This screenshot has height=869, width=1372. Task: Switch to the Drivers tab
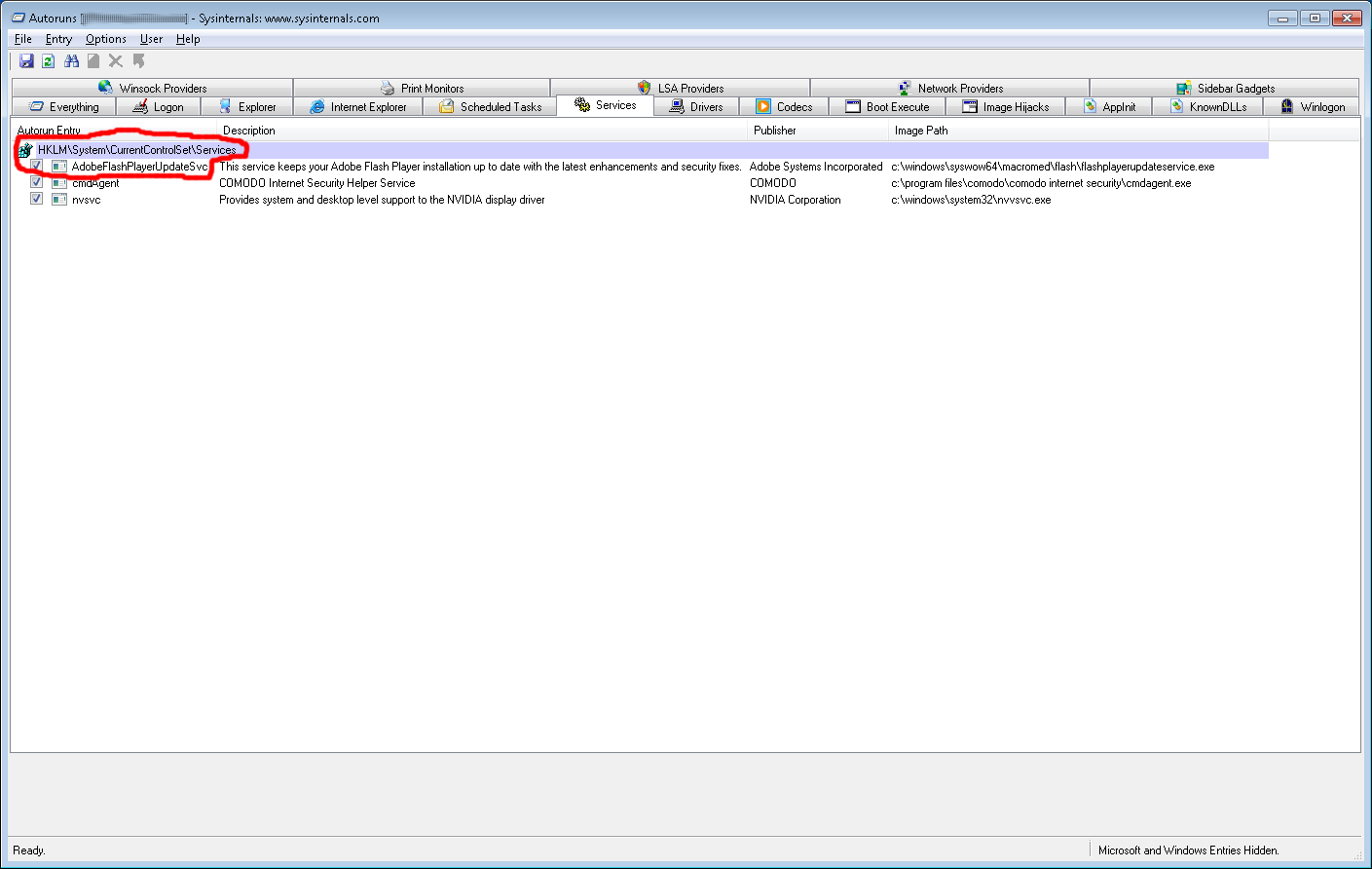click(696, 107)
